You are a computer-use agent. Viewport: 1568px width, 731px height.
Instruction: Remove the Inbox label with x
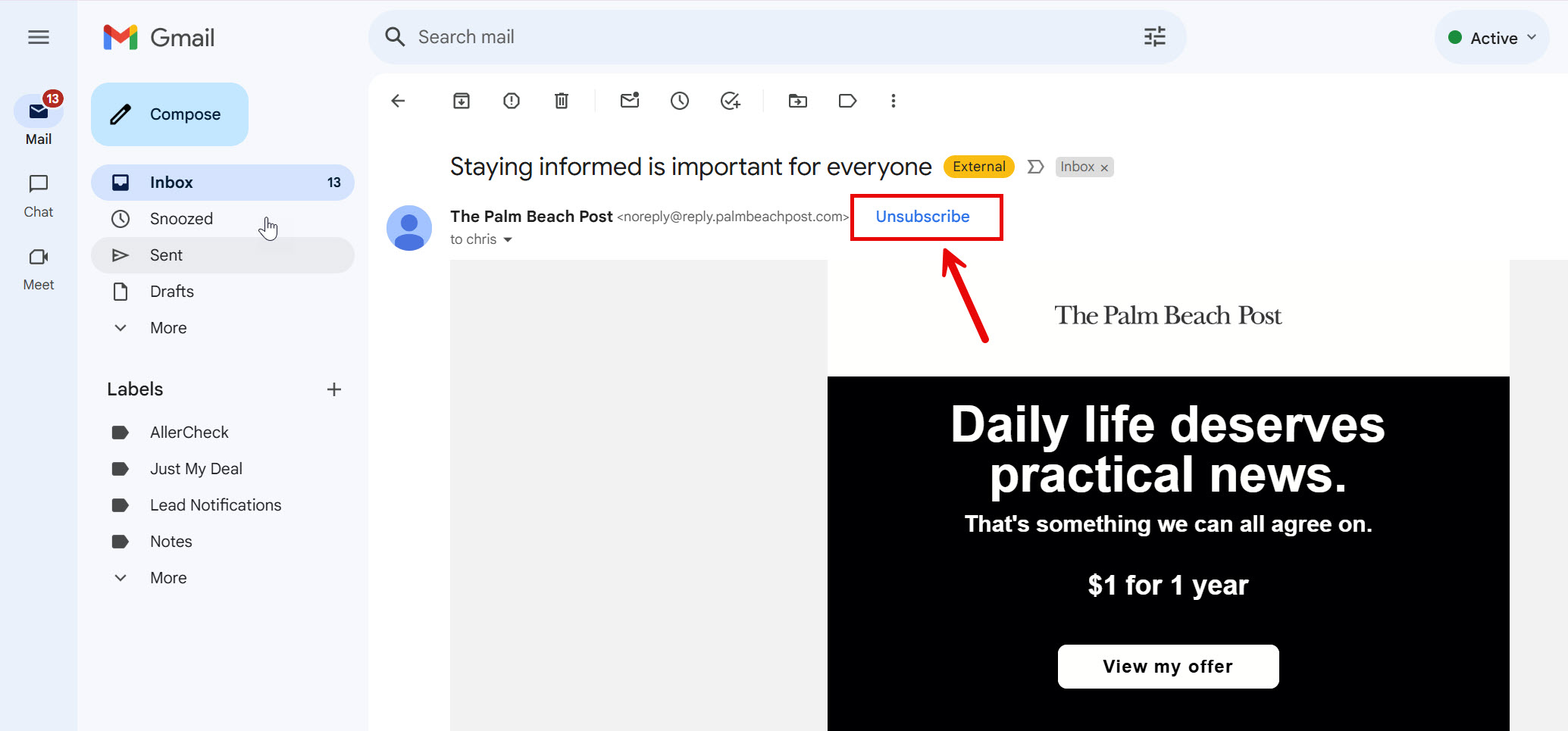pos(1104,167)
